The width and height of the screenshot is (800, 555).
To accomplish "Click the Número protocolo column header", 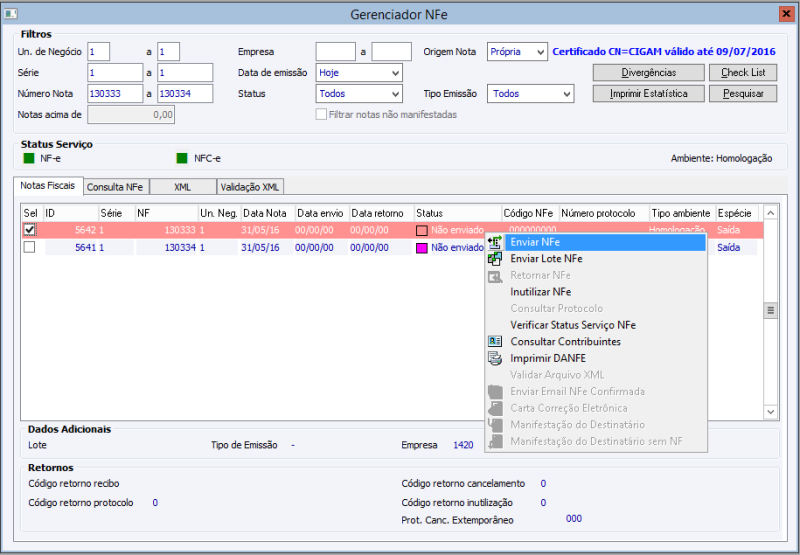I will click(605, 213).
